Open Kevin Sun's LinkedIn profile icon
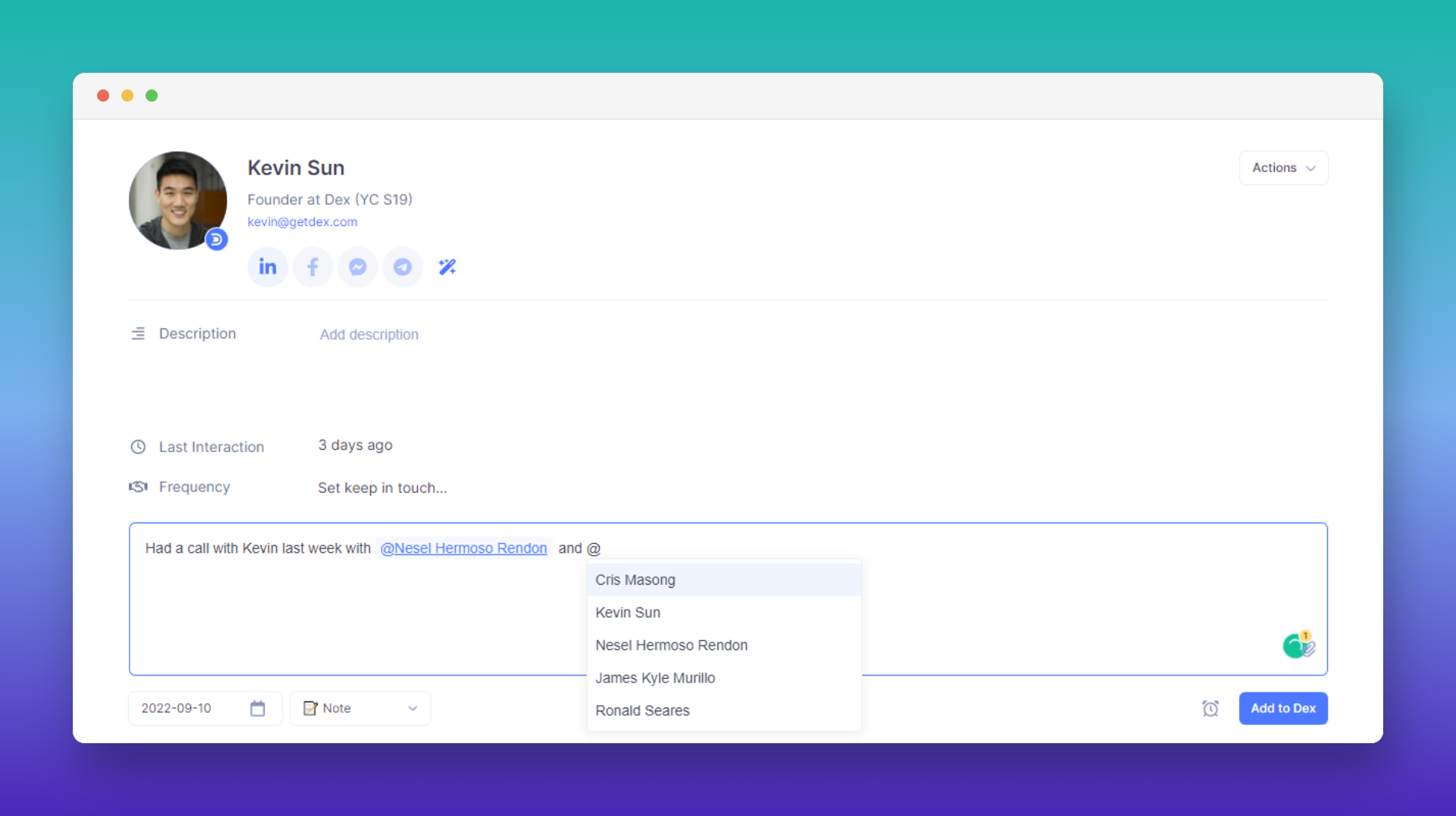Viewport: 1456px width, 816px height. (x=268, y=267)
